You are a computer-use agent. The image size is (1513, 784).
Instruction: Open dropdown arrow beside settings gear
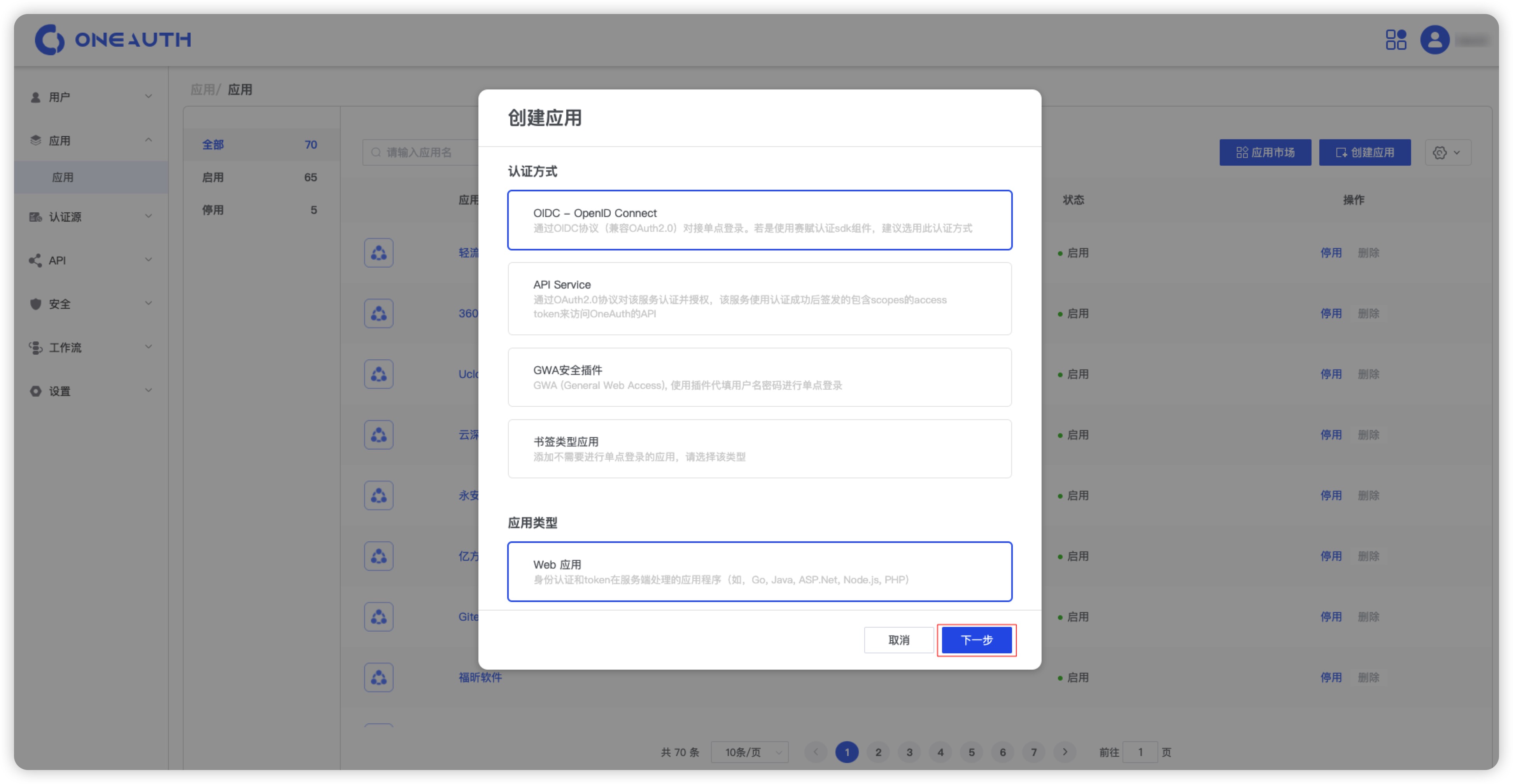coord(1457,153)
